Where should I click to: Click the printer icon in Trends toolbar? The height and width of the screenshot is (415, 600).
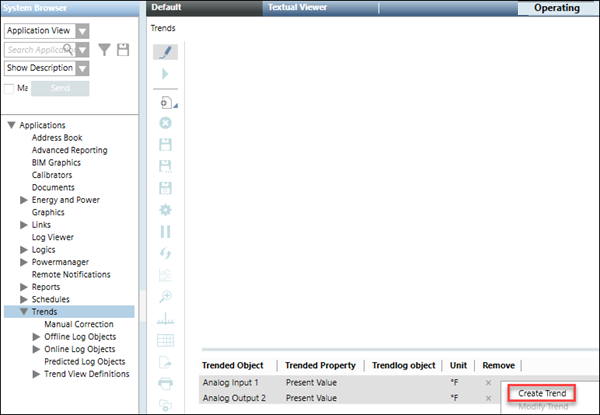[166, 383]
